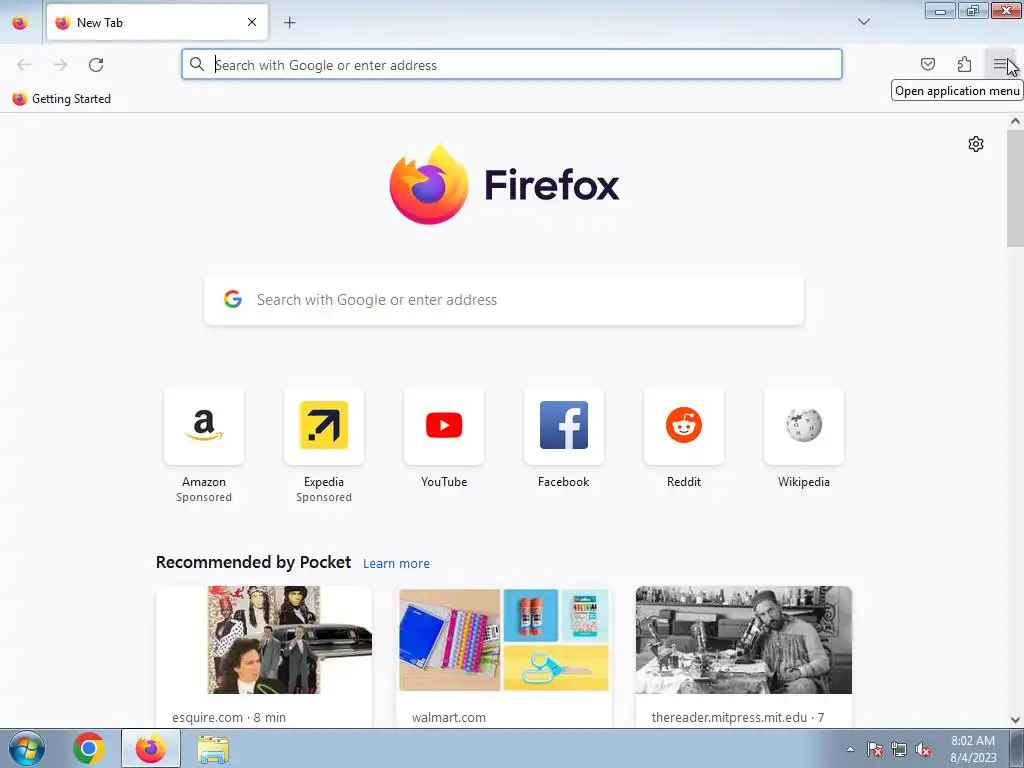
Task: Click the Save to Pocket icon
Action: [x=927, y=64]
